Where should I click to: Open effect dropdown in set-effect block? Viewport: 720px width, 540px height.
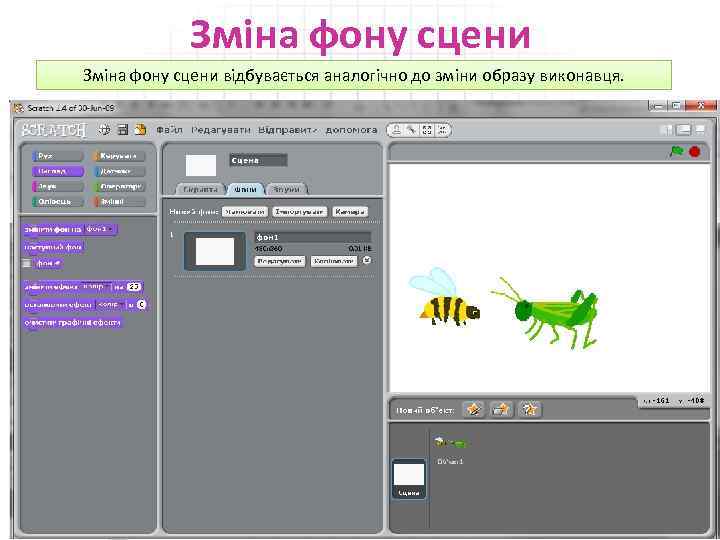(x=110, y=304)
